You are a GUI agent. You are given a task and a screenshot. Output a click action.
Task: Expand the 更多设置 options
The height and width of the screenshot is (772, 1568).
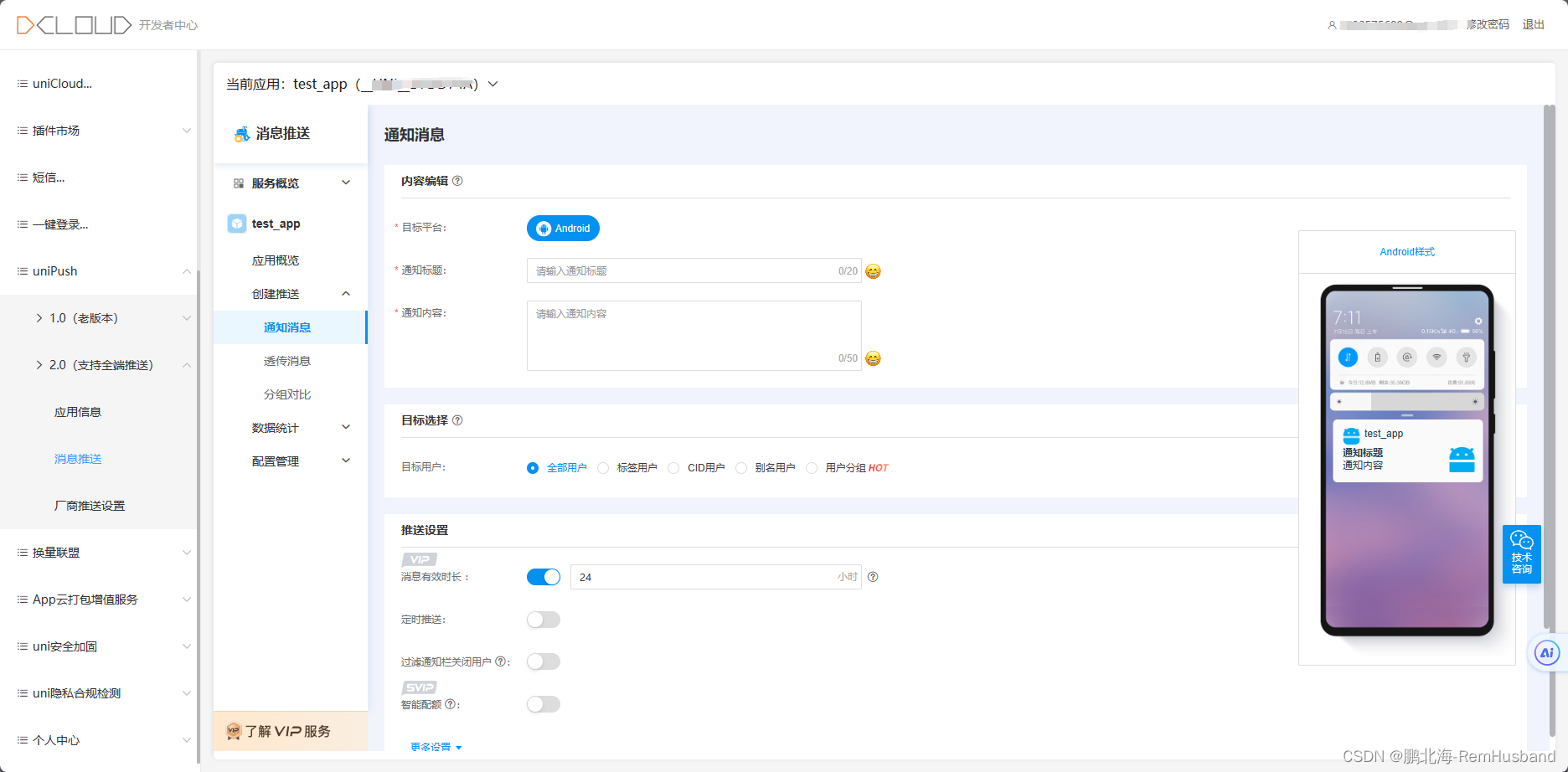coord(434,746)
